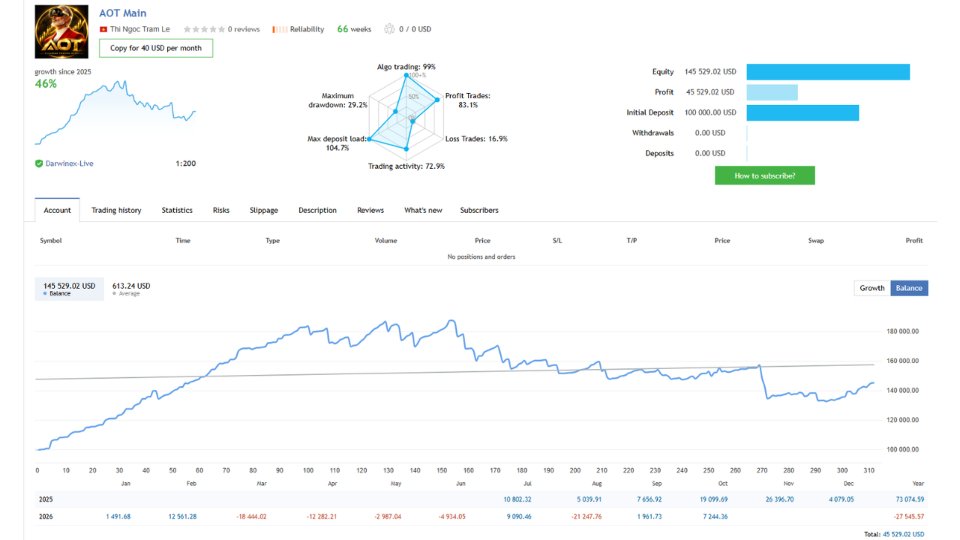Image resolution: width=960 pixels, height=540 pixels.
Task: Click the 66 weeks text
Action: coord(354,29)
